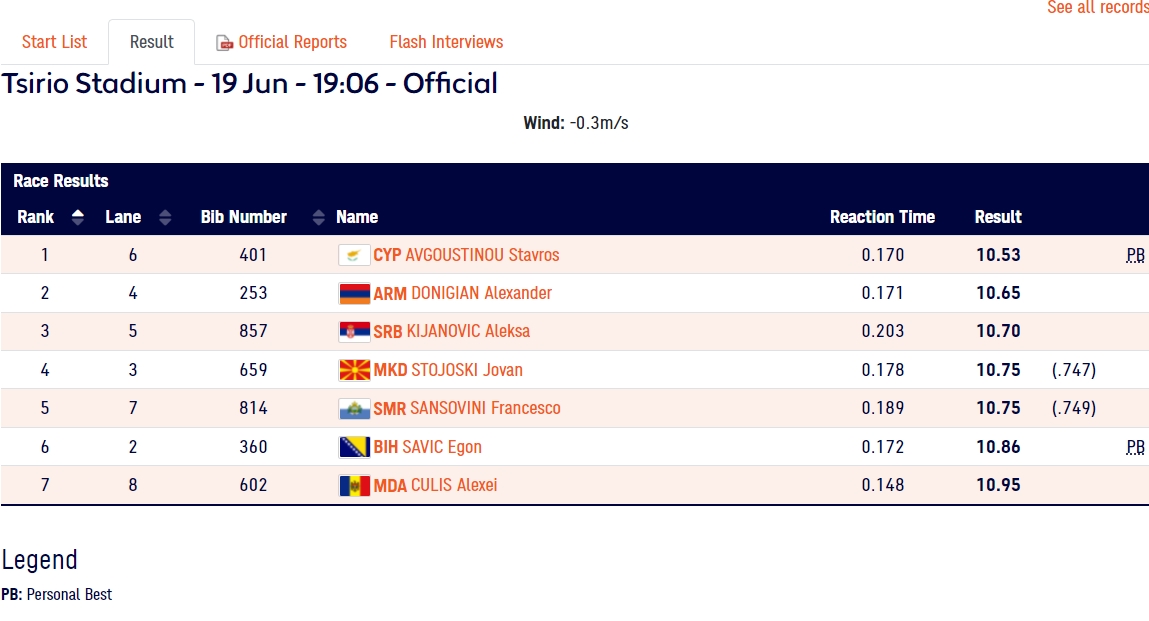Follow the See all records link
1149x621 pixels.
[x=1097, y=8]
